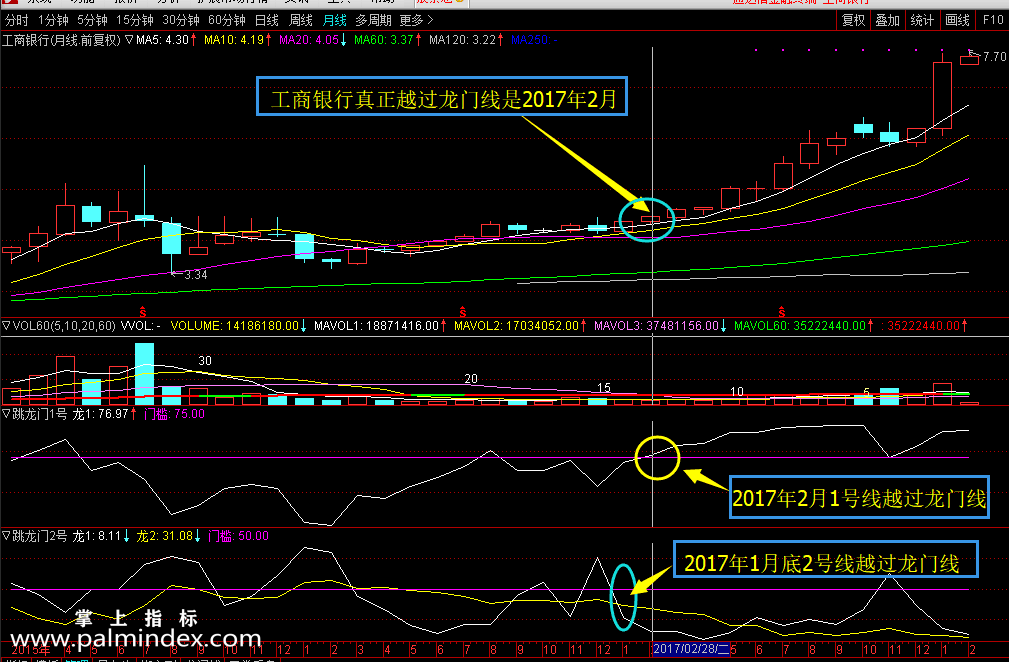Click the tallest red candle near 7.70

tap(942, 95)
